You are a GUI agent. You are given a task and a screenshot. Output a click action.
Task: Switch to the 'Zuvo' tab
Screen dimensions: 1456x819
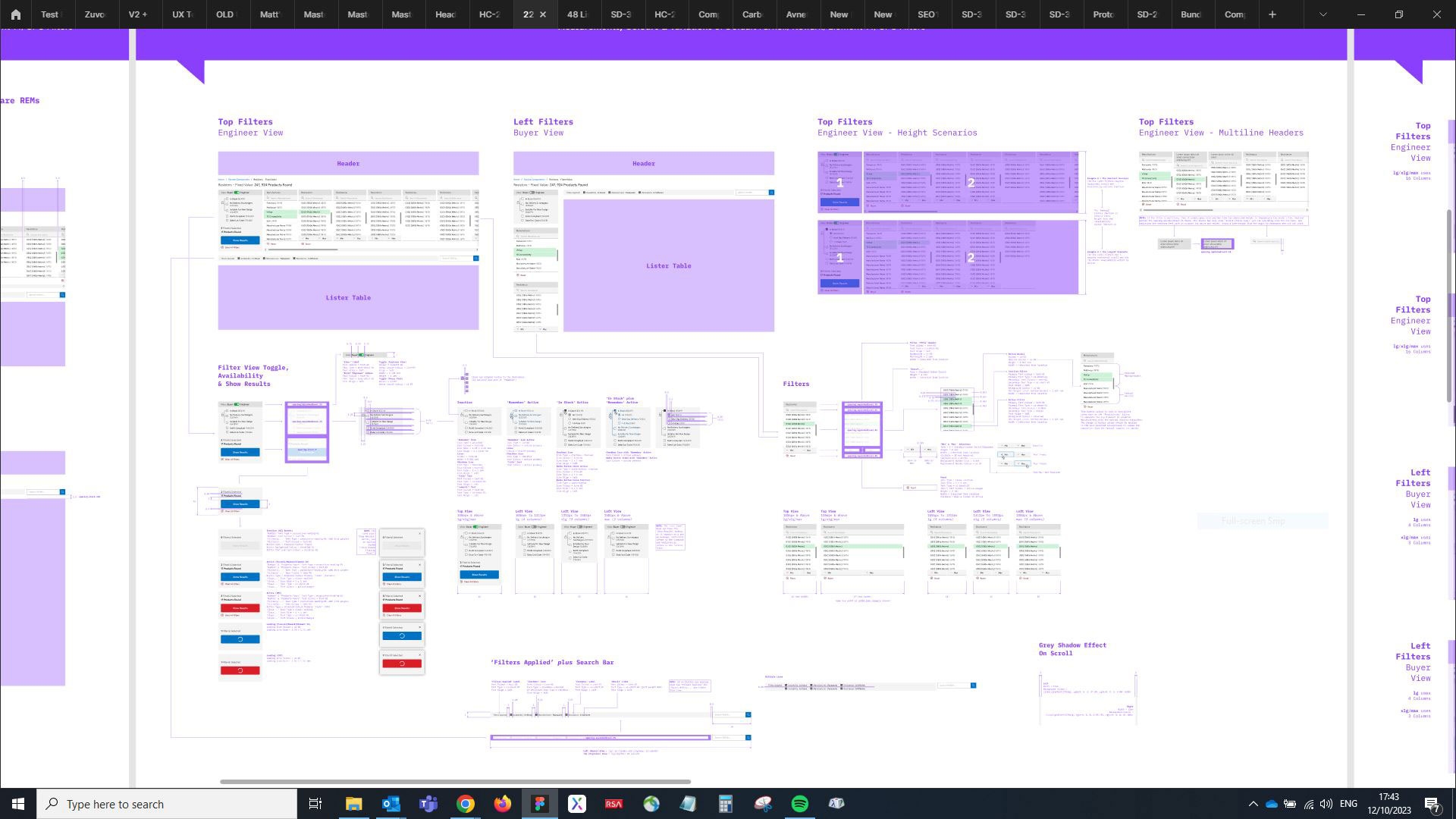coord(94,14)
